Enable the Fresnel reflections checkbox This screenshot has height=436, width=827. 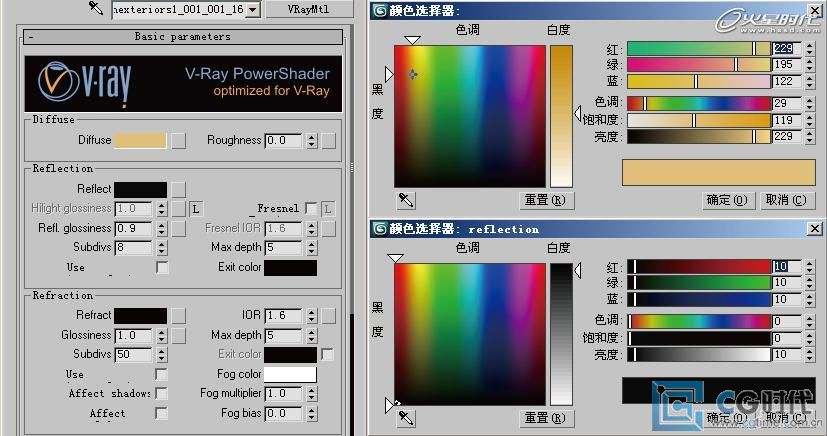click(311, 209)
